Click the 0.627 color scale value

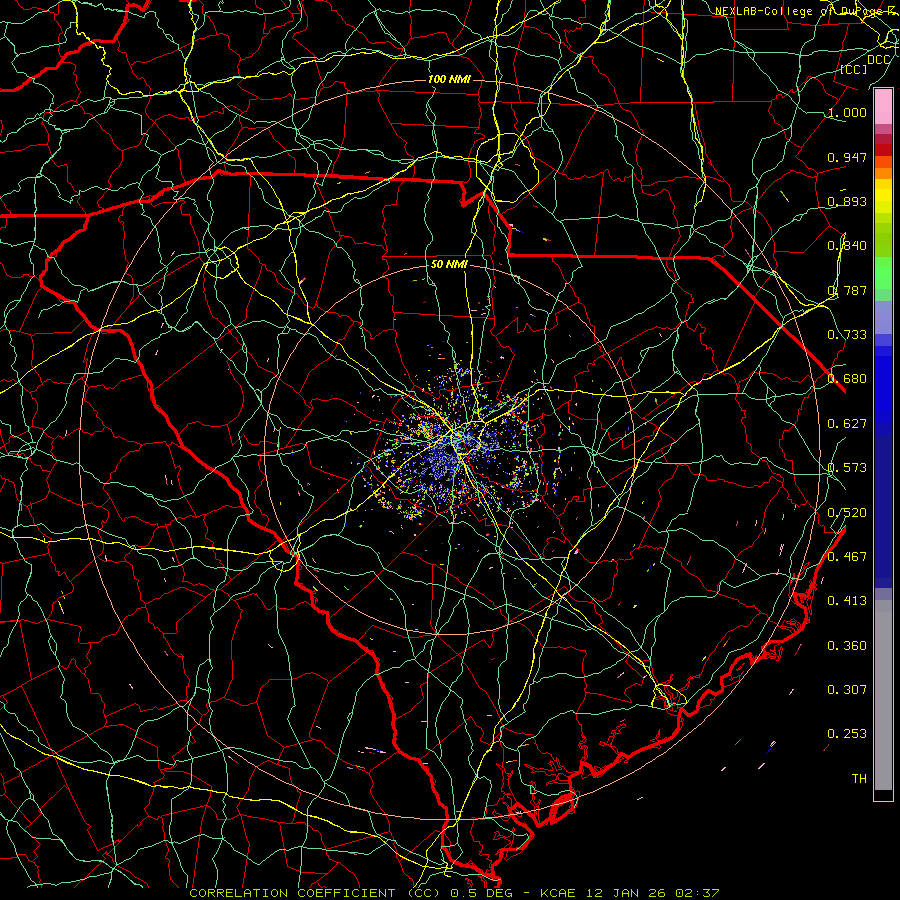point(847,424)
